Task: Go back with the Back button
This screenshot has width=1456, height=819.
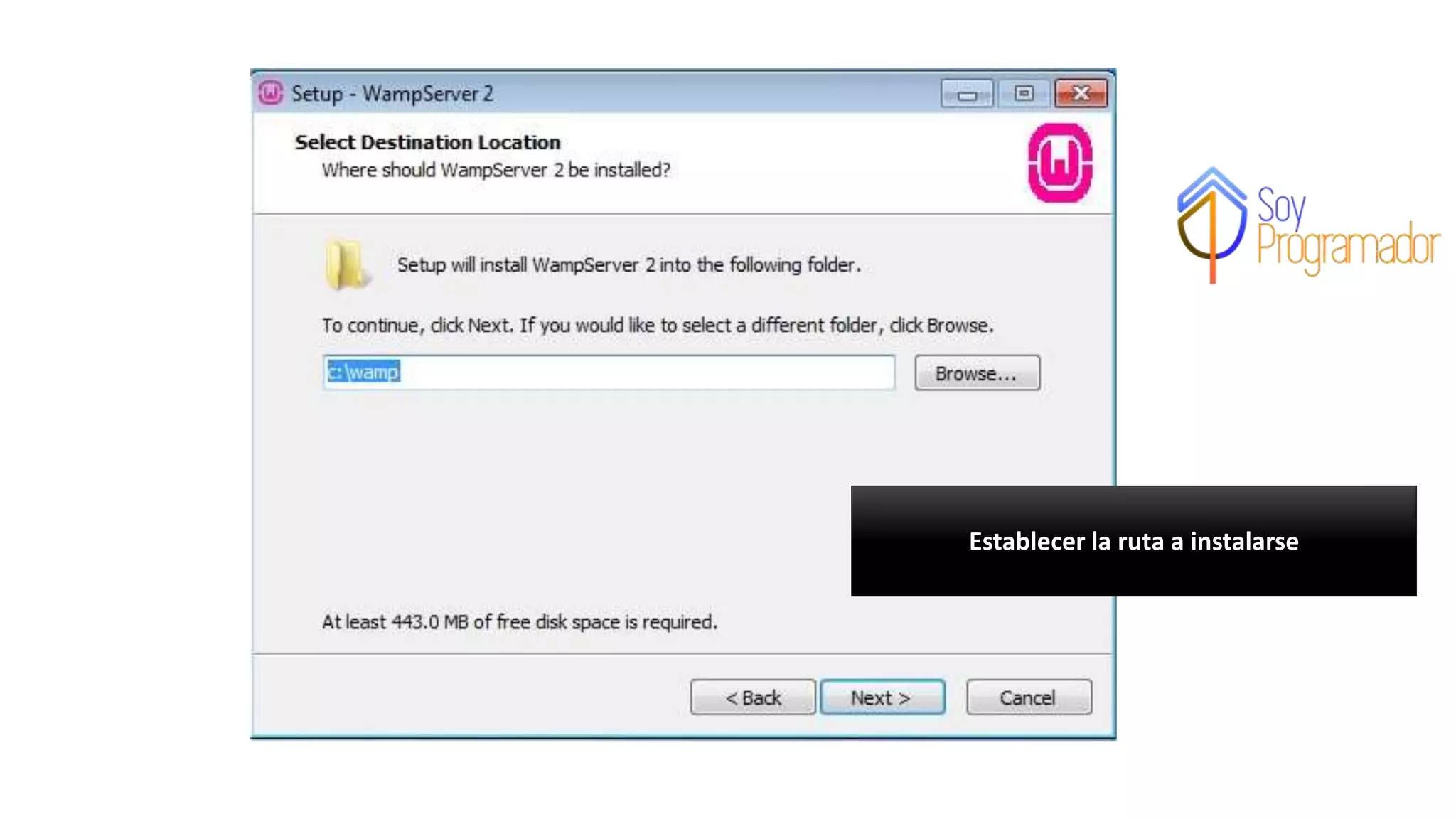Action: 753,697
